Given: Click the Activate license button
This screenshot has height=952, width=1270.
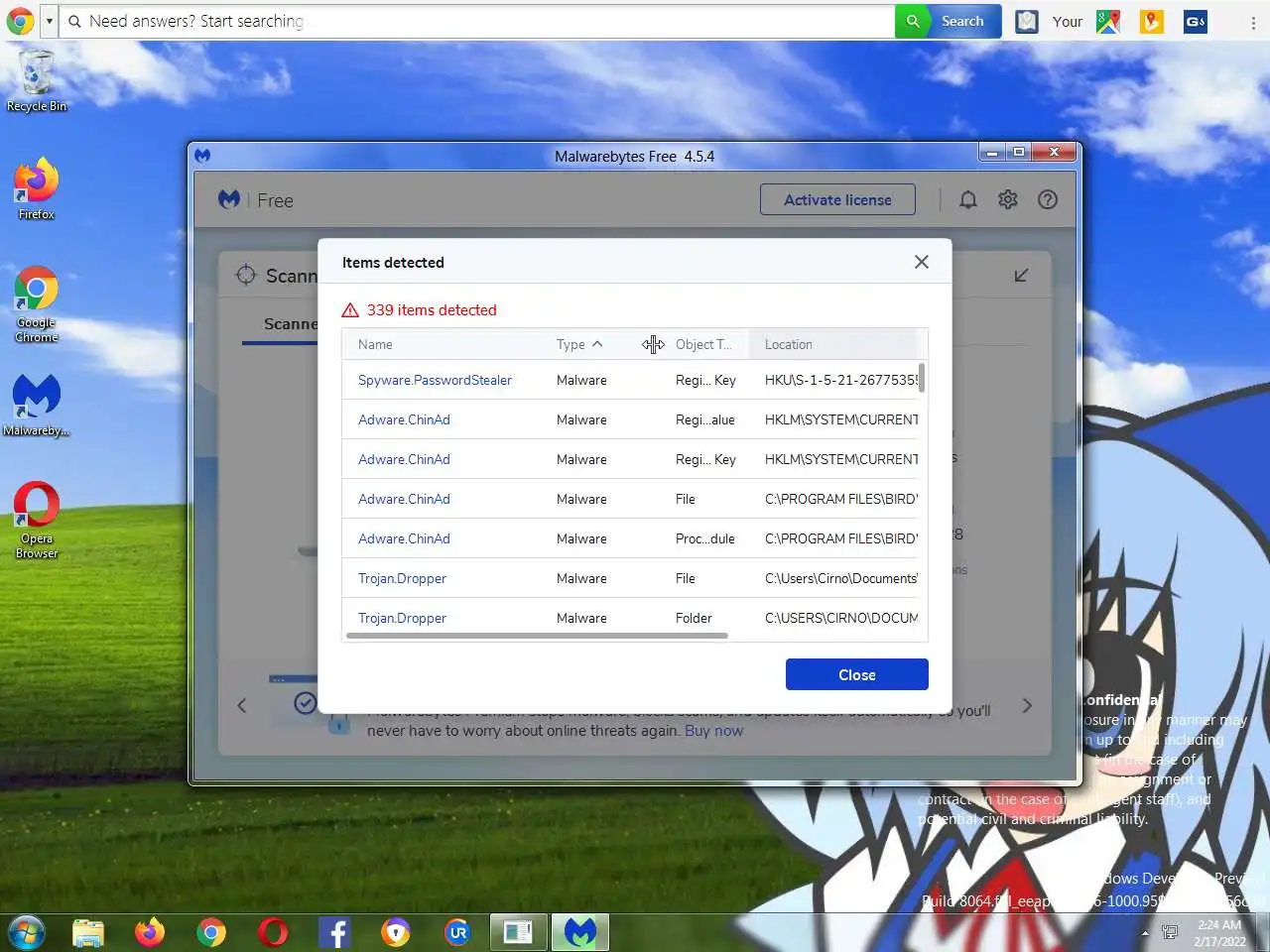Looking at the screenshot, I should (x=837, y=199).
